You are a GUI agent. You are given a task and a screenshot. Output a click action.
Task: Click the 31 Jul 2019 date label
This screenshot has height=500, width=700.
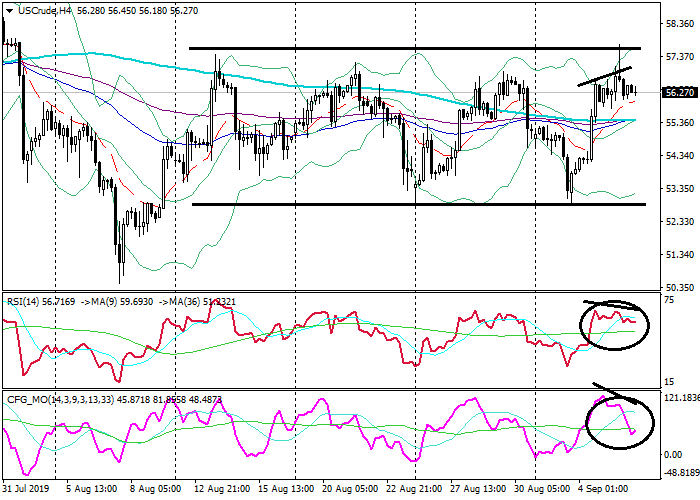click(27, 490)
